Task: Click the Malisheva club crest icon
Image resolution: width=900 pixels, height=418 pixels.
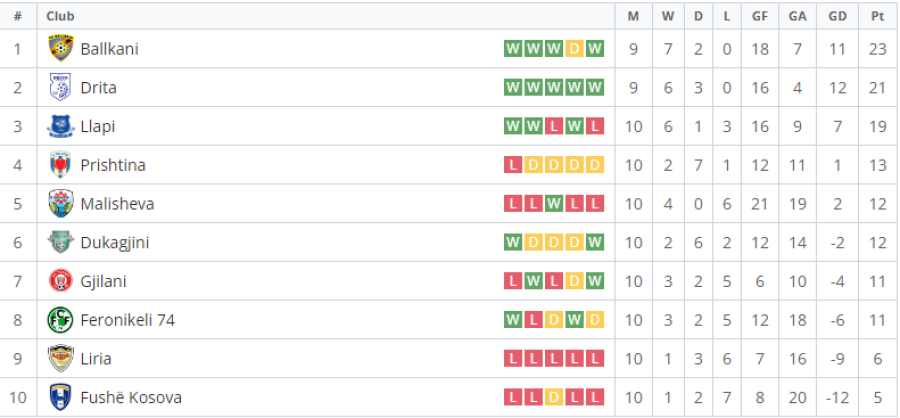Action: 60,204
